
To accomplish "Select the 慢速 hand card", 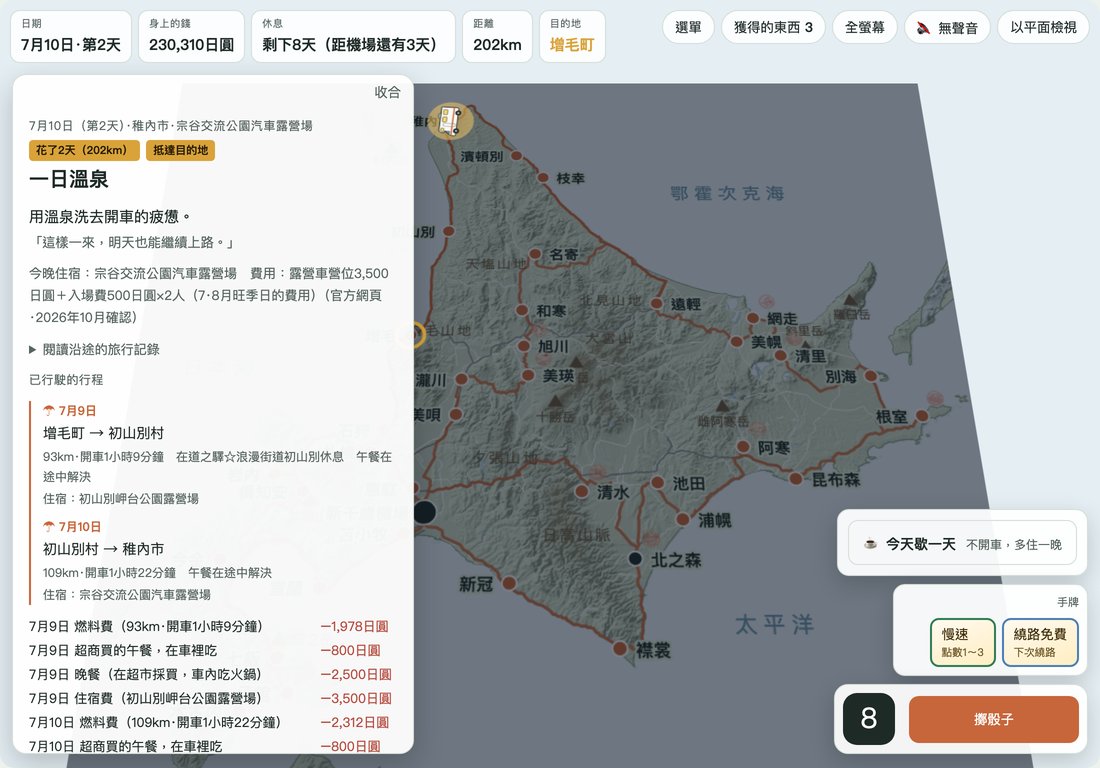I will tap(962, 642).
